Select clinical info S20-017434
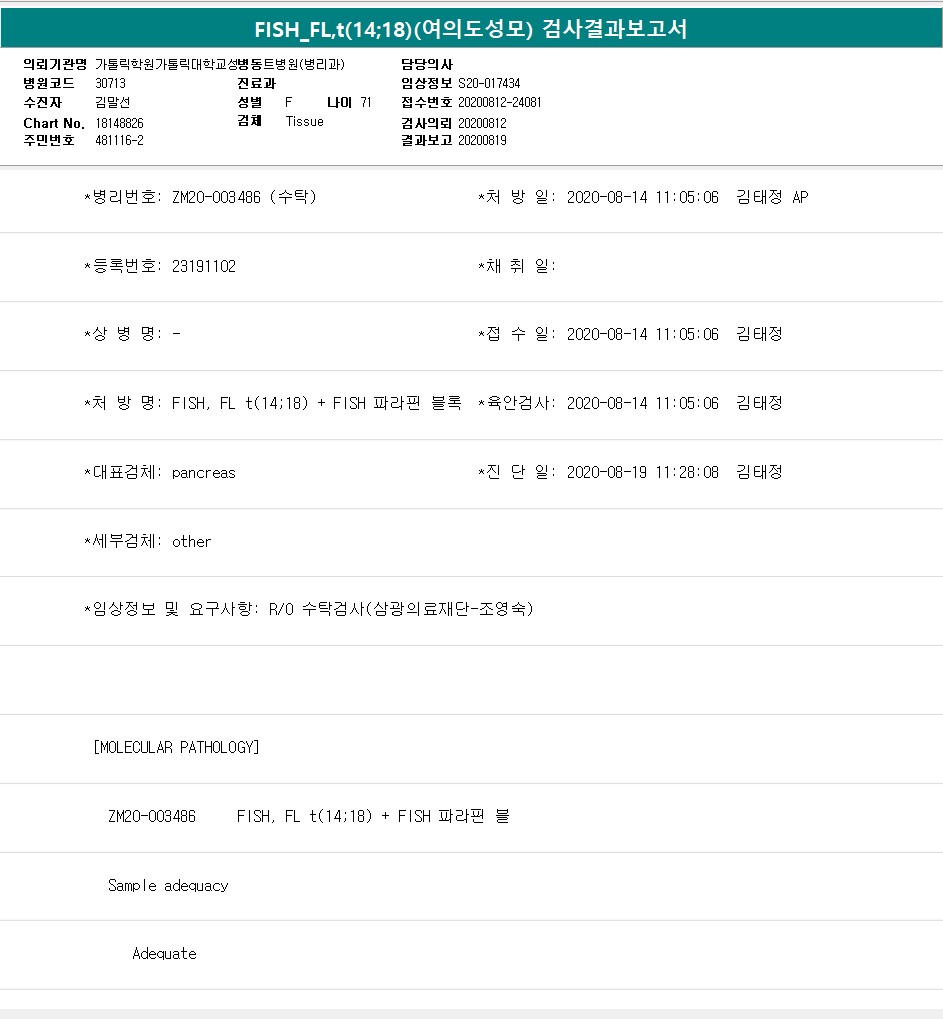This screenshot has height=1019, width=943. click(x=489, y=83)
